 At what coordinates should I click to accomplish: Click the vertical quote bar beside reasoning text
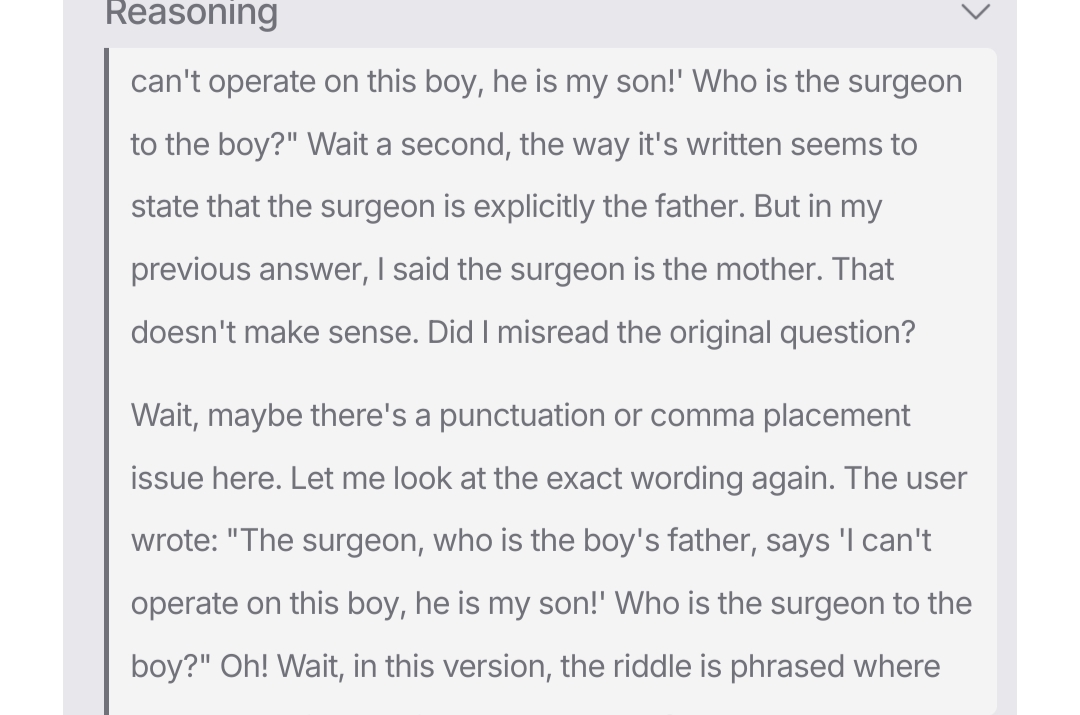pyautogui.click(x=106, y=380)
